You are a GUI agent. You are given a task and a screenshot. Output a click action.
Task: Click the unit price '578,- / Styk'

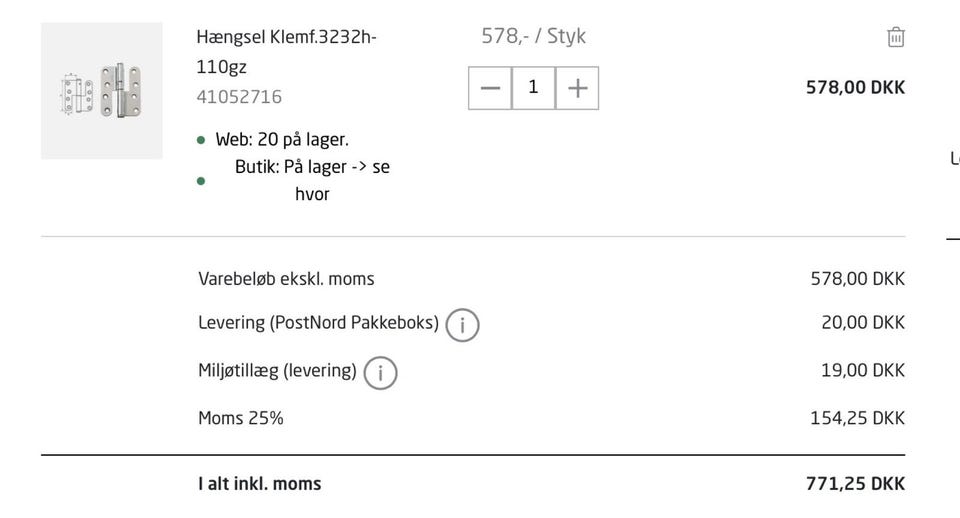click(x=533, y=36)
